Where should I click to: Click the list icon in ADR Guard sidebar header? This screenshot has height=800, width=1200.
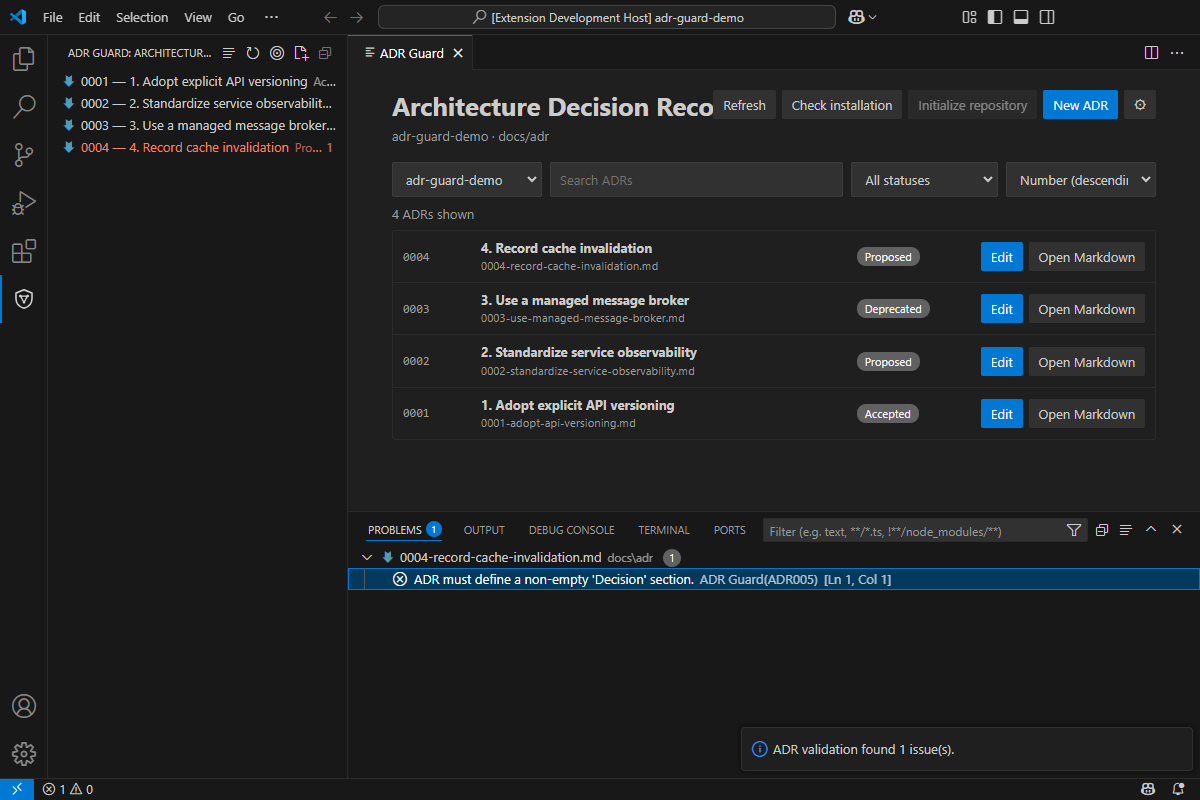(x=229, y=53)
